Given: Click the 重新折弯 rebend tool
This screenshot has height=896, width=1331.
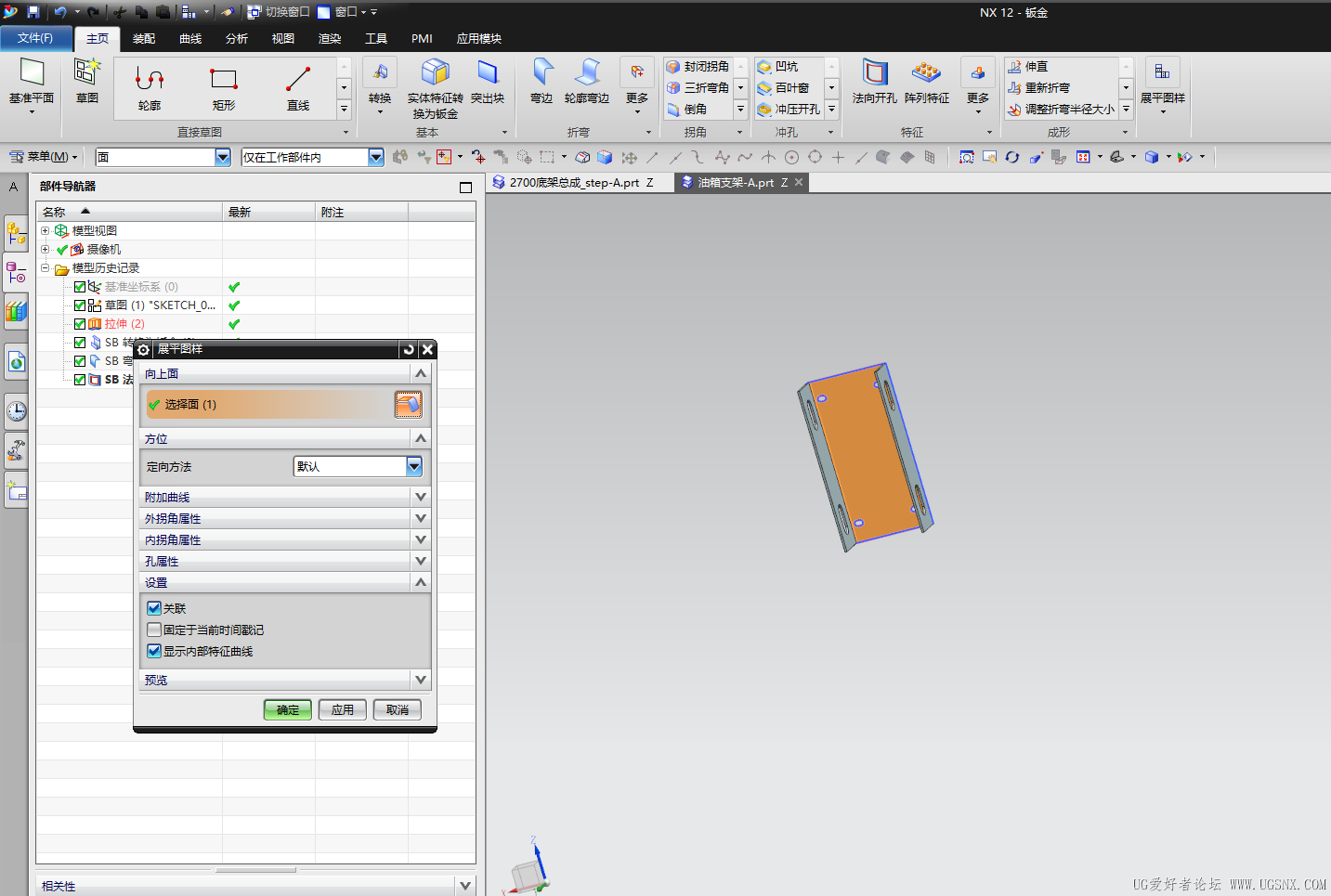Looking at the screenshot, I should 1039,88.
